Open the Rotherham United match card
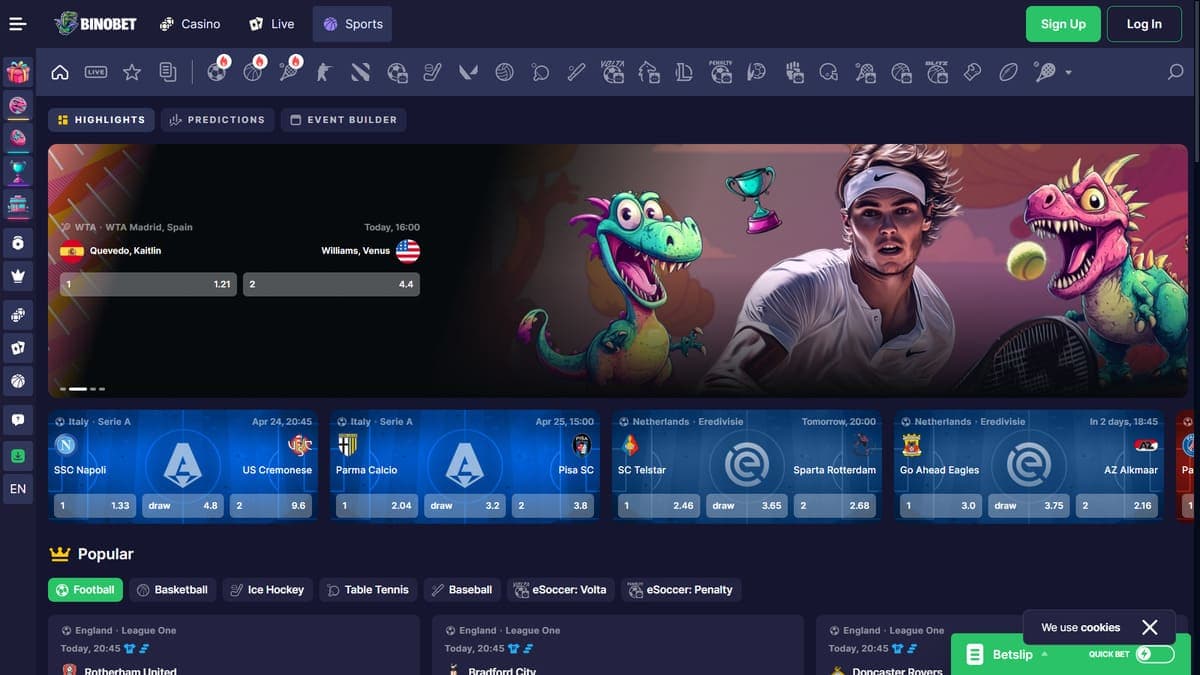Viewport: 1200px width, 675px height. (233, 645)
